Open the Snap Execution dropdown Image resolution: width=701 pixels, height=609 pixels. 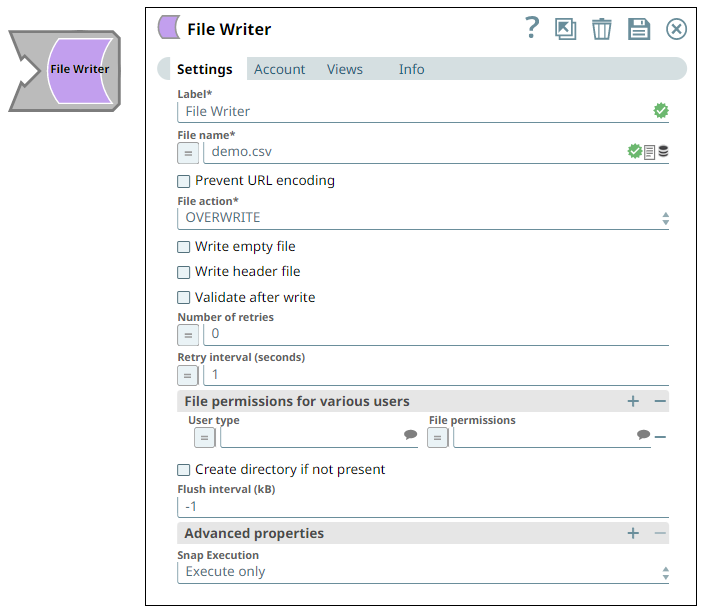(422, 572)
